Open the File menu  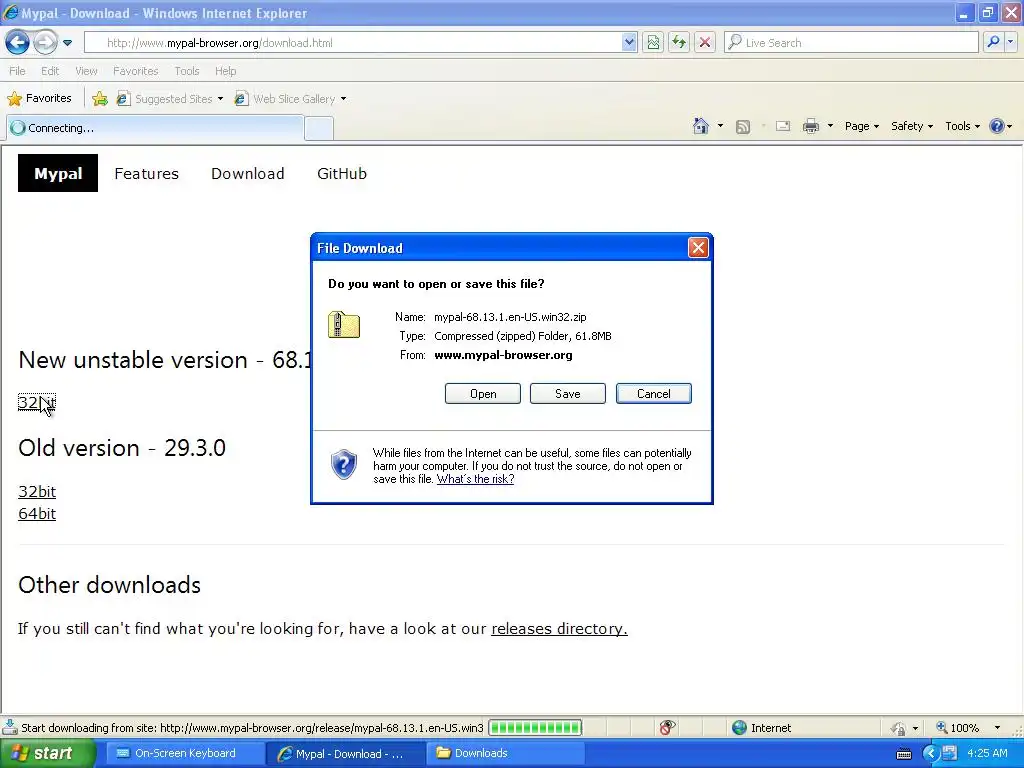17,71
